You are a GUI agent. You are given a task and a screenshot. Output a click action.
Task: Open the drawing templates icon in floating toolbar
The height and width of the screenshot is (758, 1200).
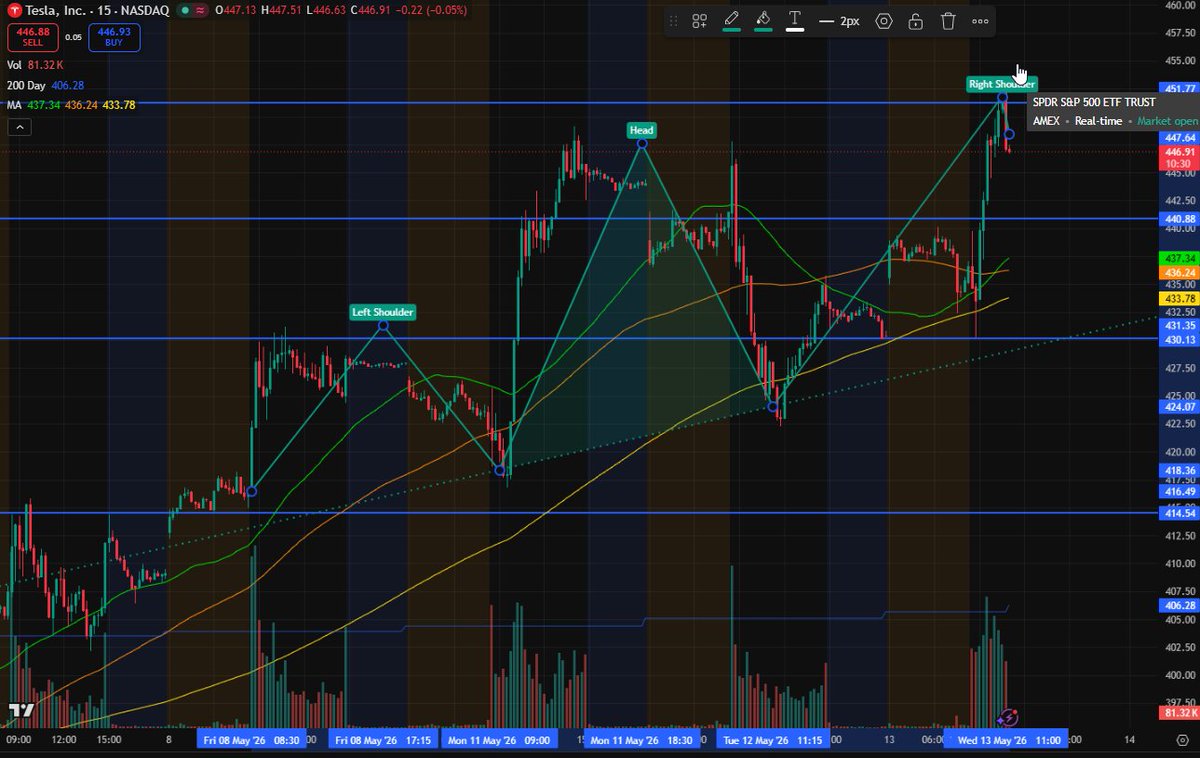click(x=700, y=21)
